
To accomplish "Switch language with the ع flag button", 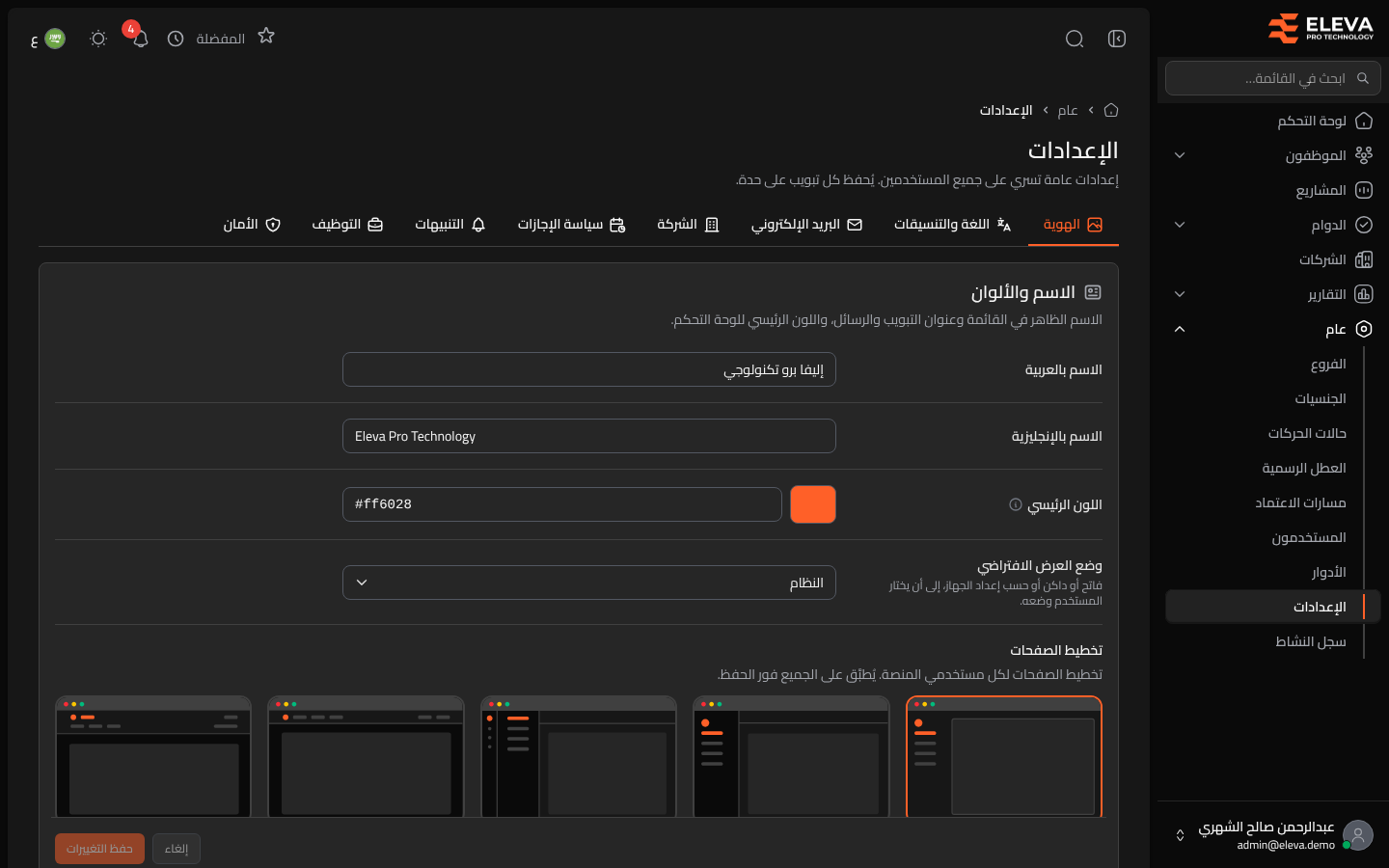I will 47,39.
